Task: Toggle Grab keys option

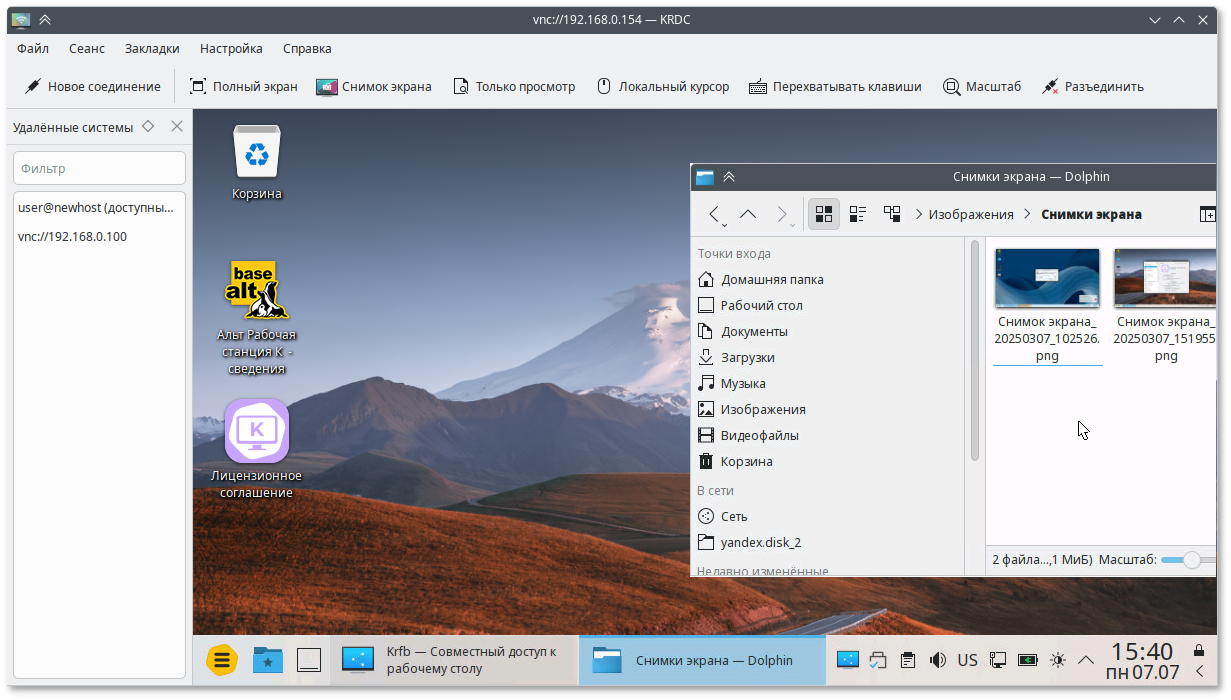Action: tap(835, 87)
